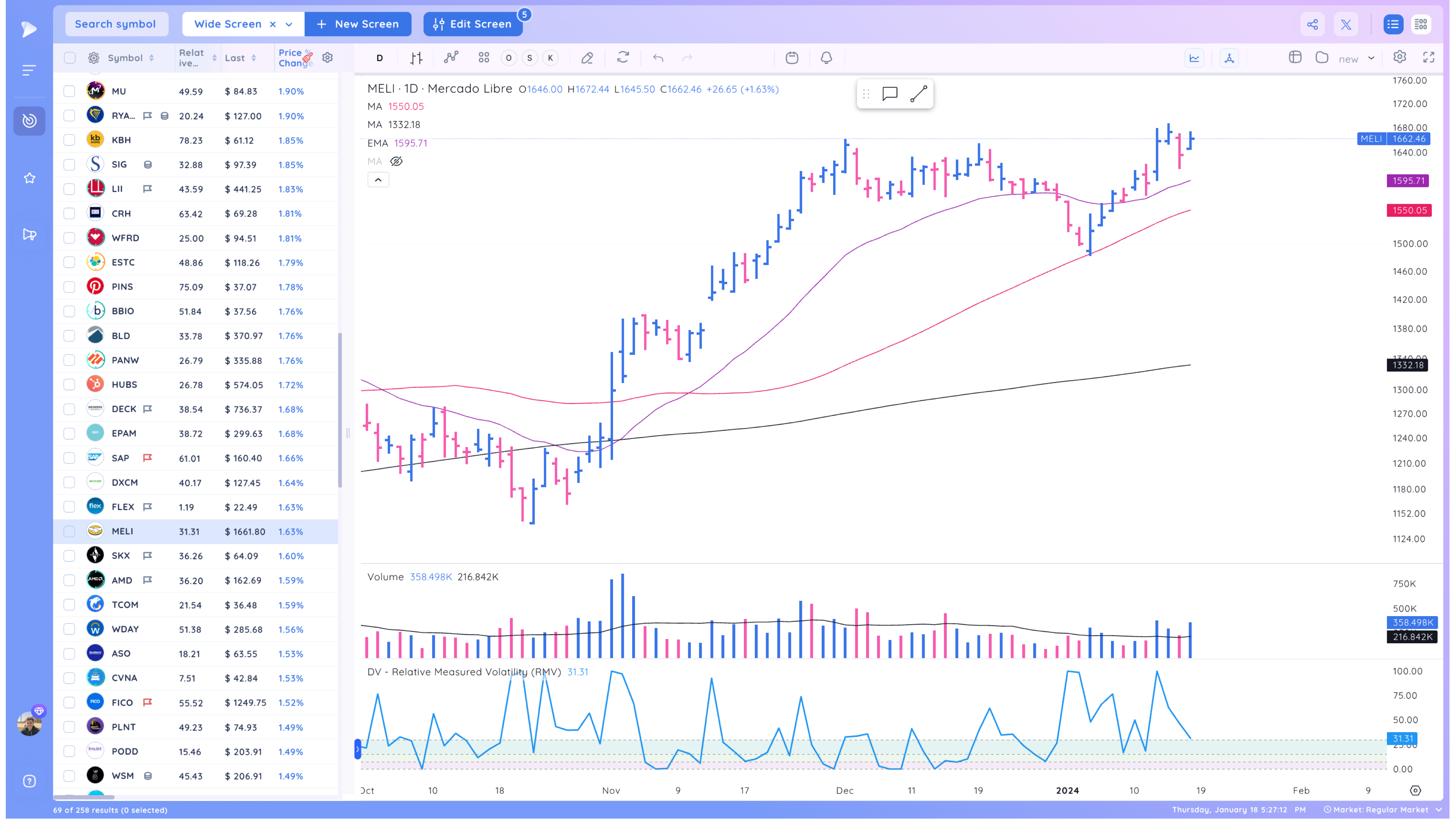The image size is (1456, 819).
Task: Click the undo arrow icon
Action: [658, 58]
